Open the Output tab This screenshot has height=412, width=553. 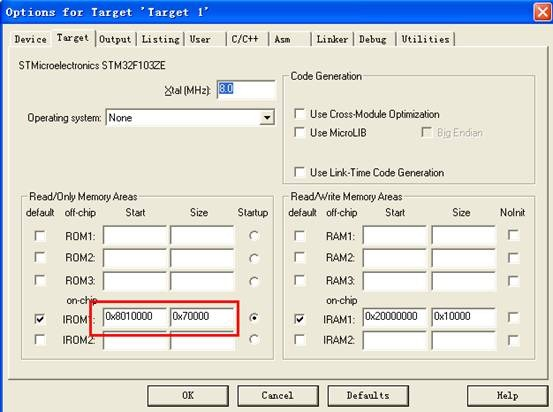[115, 39]
